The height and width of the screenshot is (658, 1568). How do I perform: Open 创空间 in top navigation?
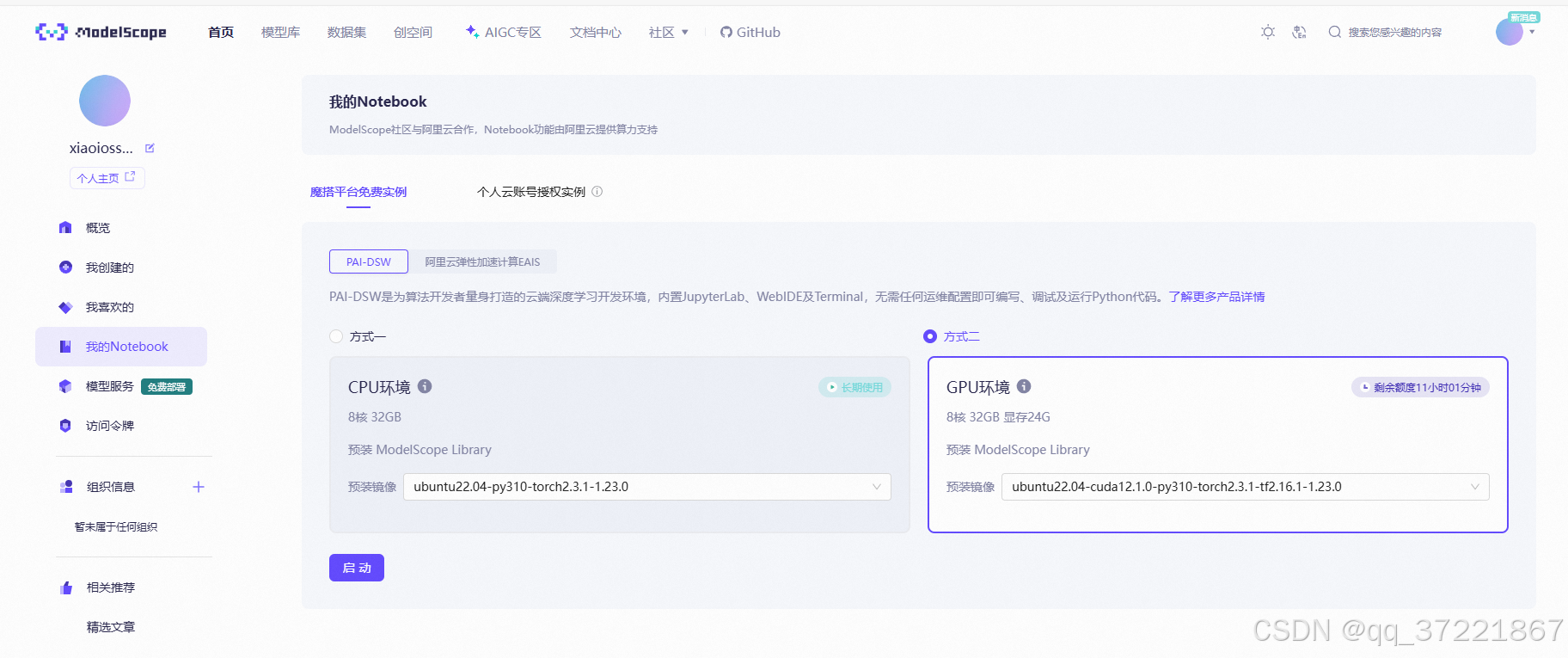(413, 32)
